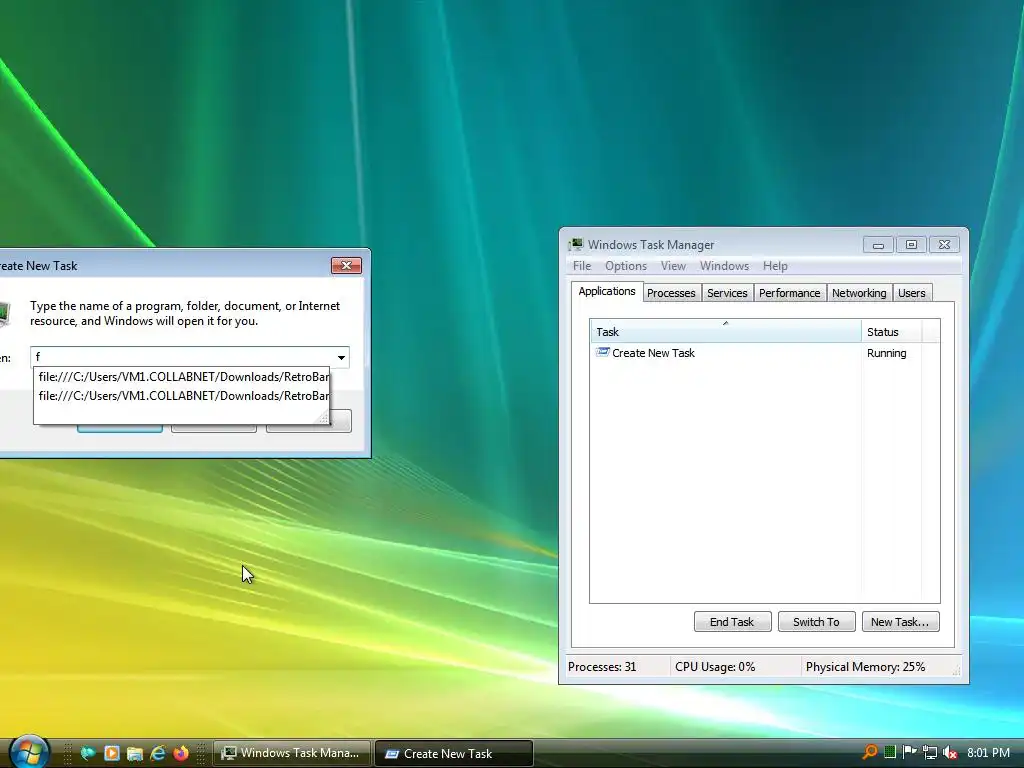Sort by the Status column header
The image size is (1024, 768).
(891, 332)
